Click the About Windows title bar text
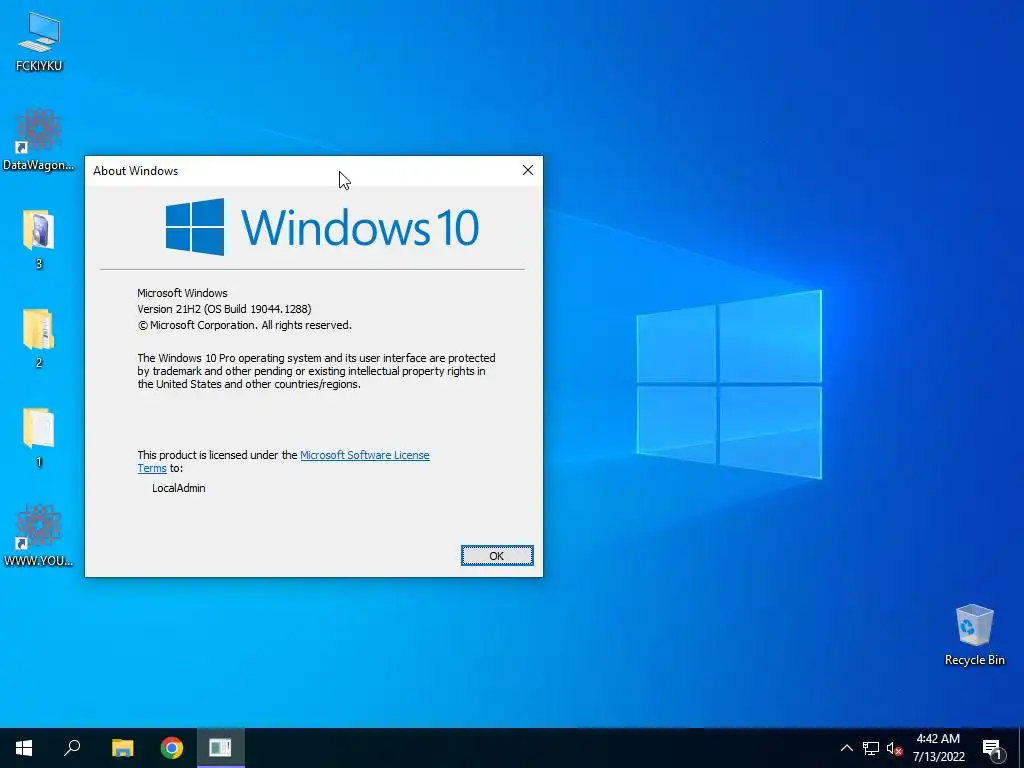This screenshot has height=768, width=1024. 135,171
